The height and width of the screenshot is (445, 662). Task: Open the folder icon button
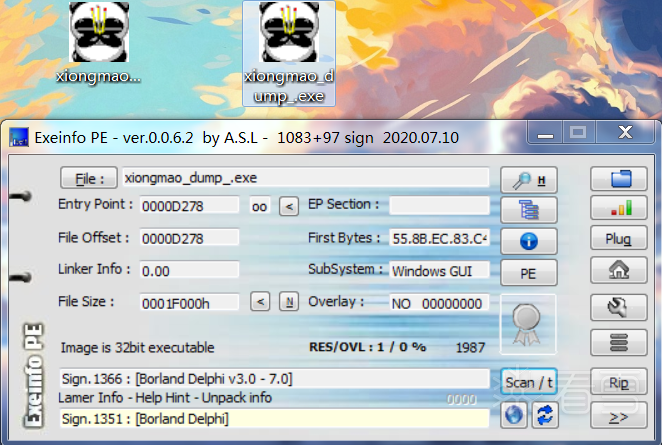pos(619,179)
